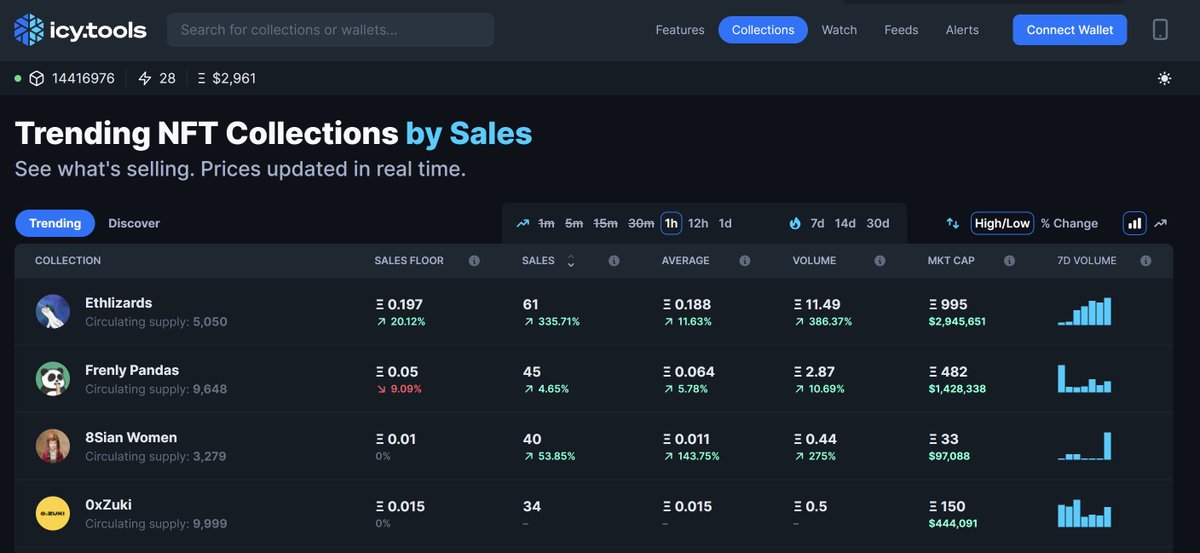
Task: Open the 0xZuki collection link
Action: point(108,505)
